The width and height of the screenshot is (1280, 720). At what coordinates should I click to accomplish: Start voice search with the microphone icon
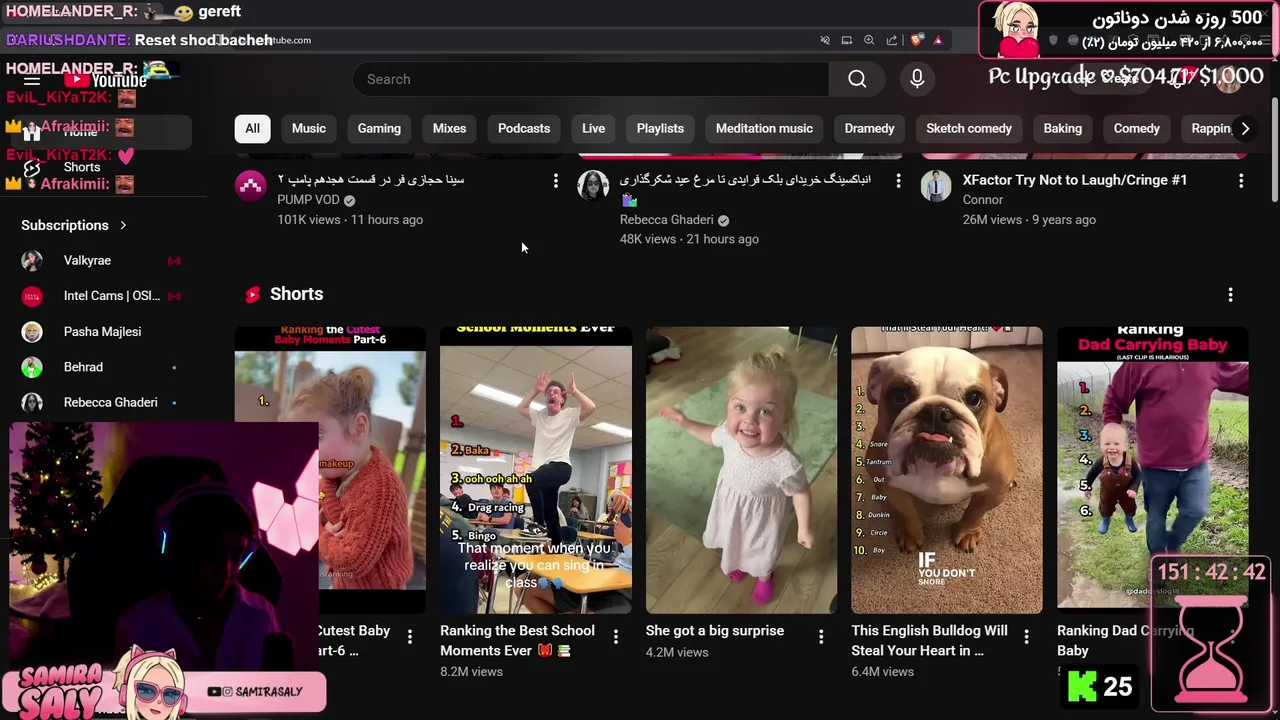(x=917, y=79)
